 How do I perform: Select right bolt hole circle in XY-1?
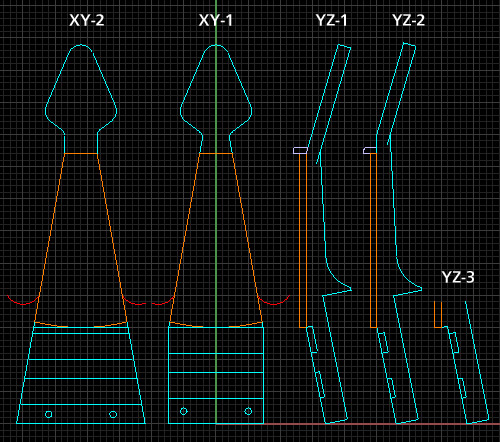click(x=248, y=411)
